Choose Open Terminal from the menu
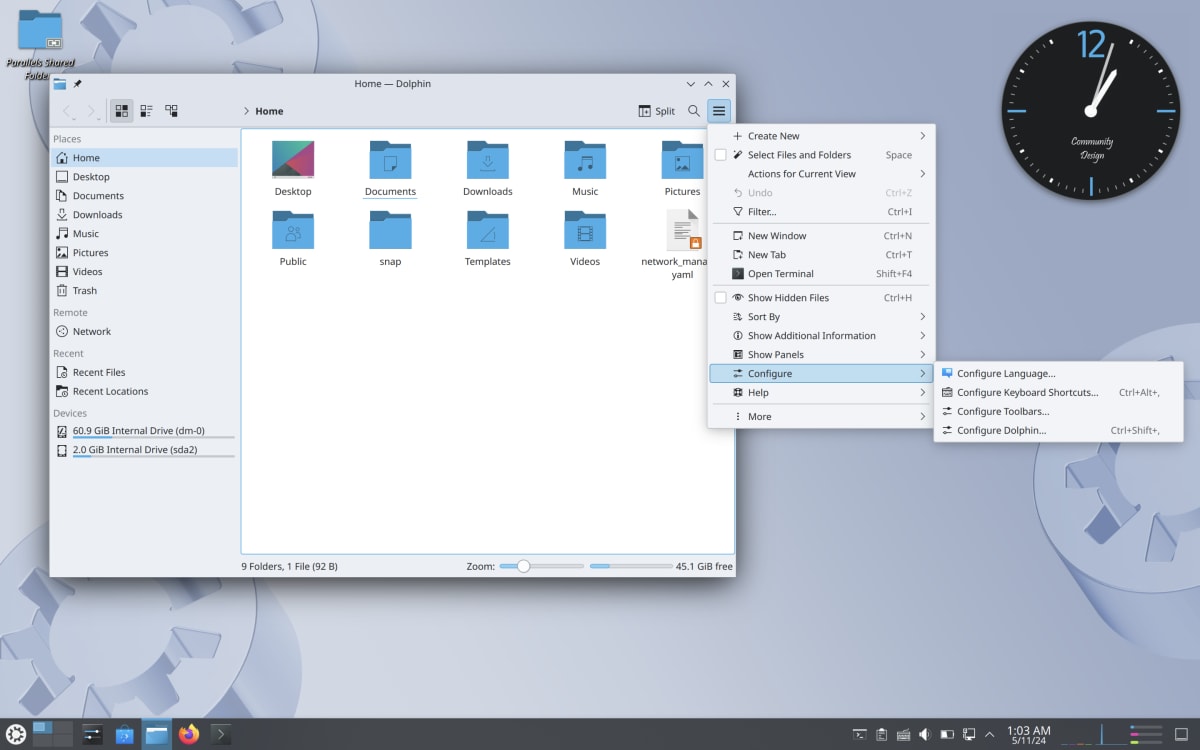Image resolution: width=1200 pixels, height=750 pixels. 821,274
